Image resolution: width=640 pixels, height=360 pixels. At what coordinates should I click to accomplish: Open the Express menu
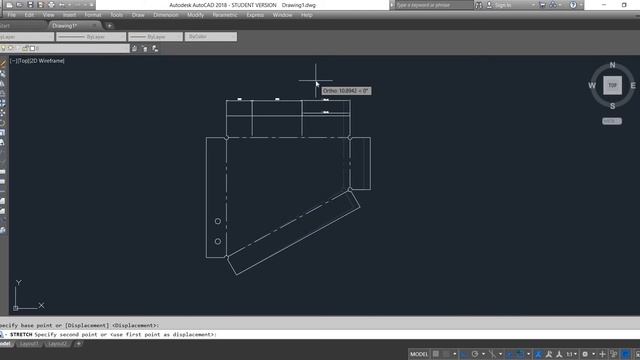tap(255, 15)
